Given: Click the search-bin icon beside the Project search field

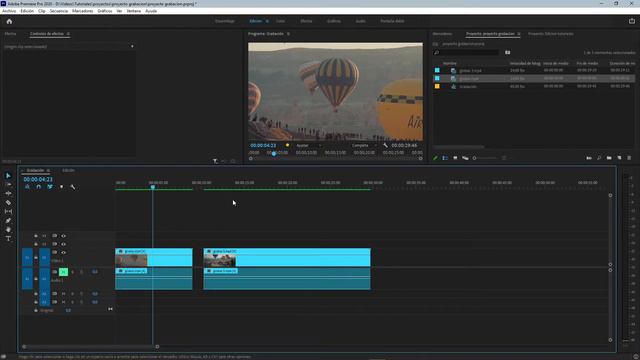Looking at the screenshot, I should (x=507, y=52).
